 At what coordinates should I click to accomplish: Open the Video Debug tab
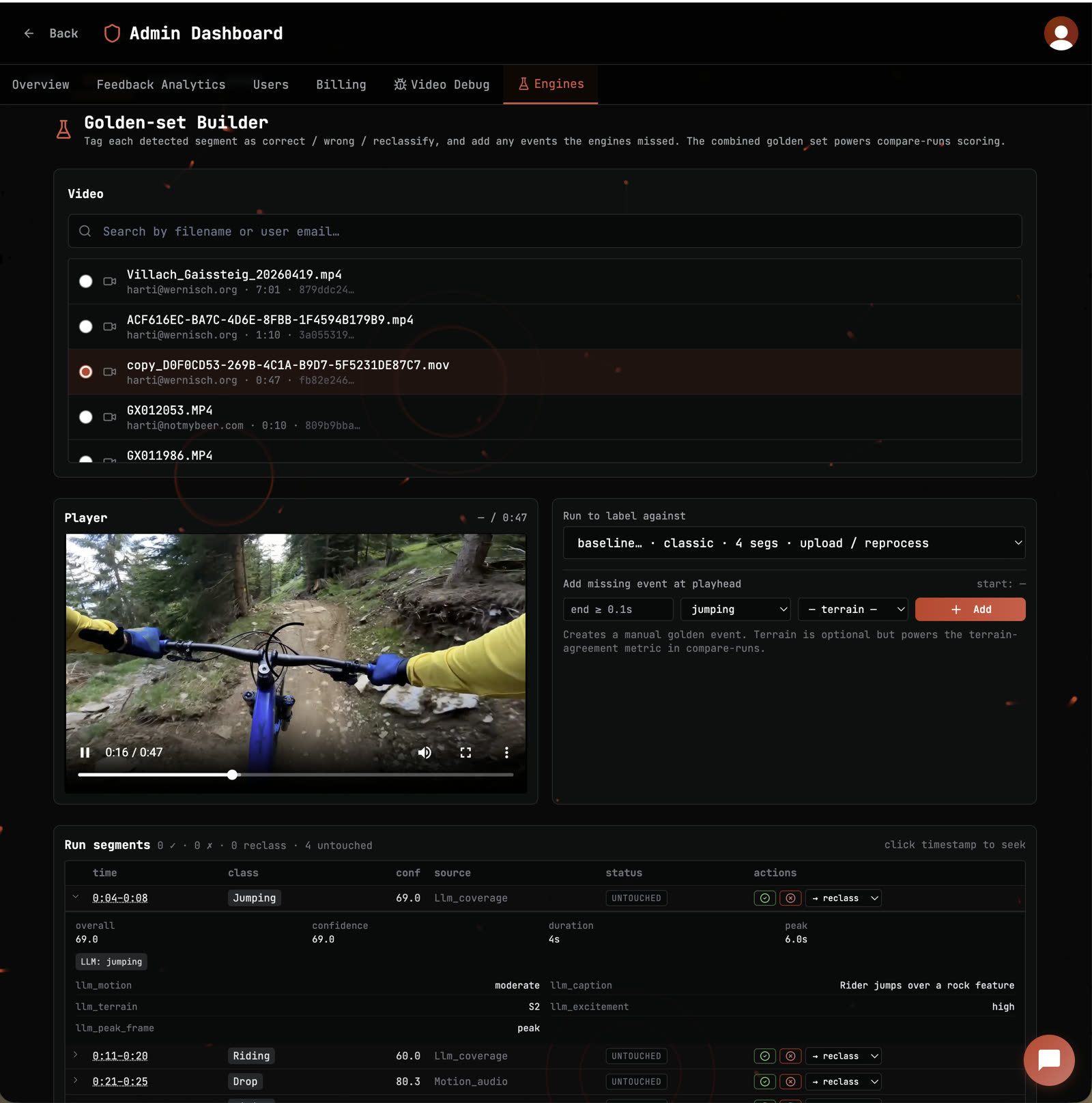(x=442, y=85)
